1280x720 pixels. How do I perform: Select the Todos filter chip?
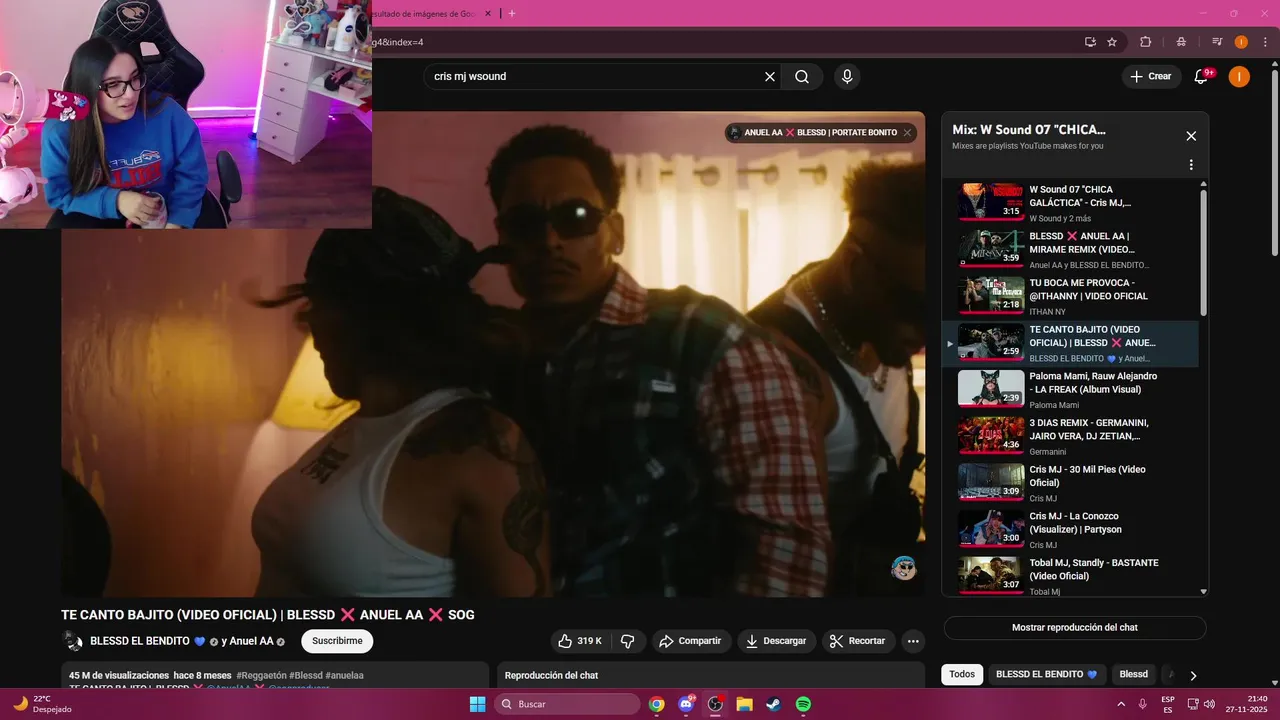click(x=962, y=674)
